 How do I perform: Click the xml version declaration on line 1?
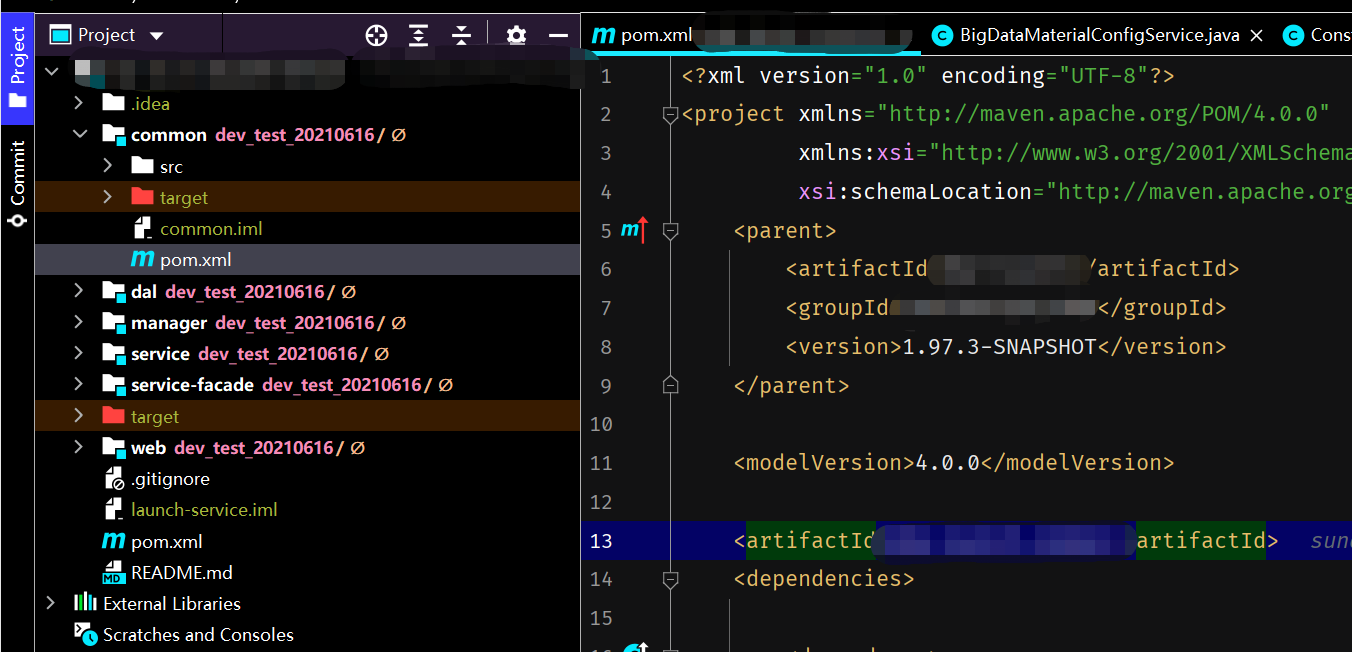(x=927, y=76)
